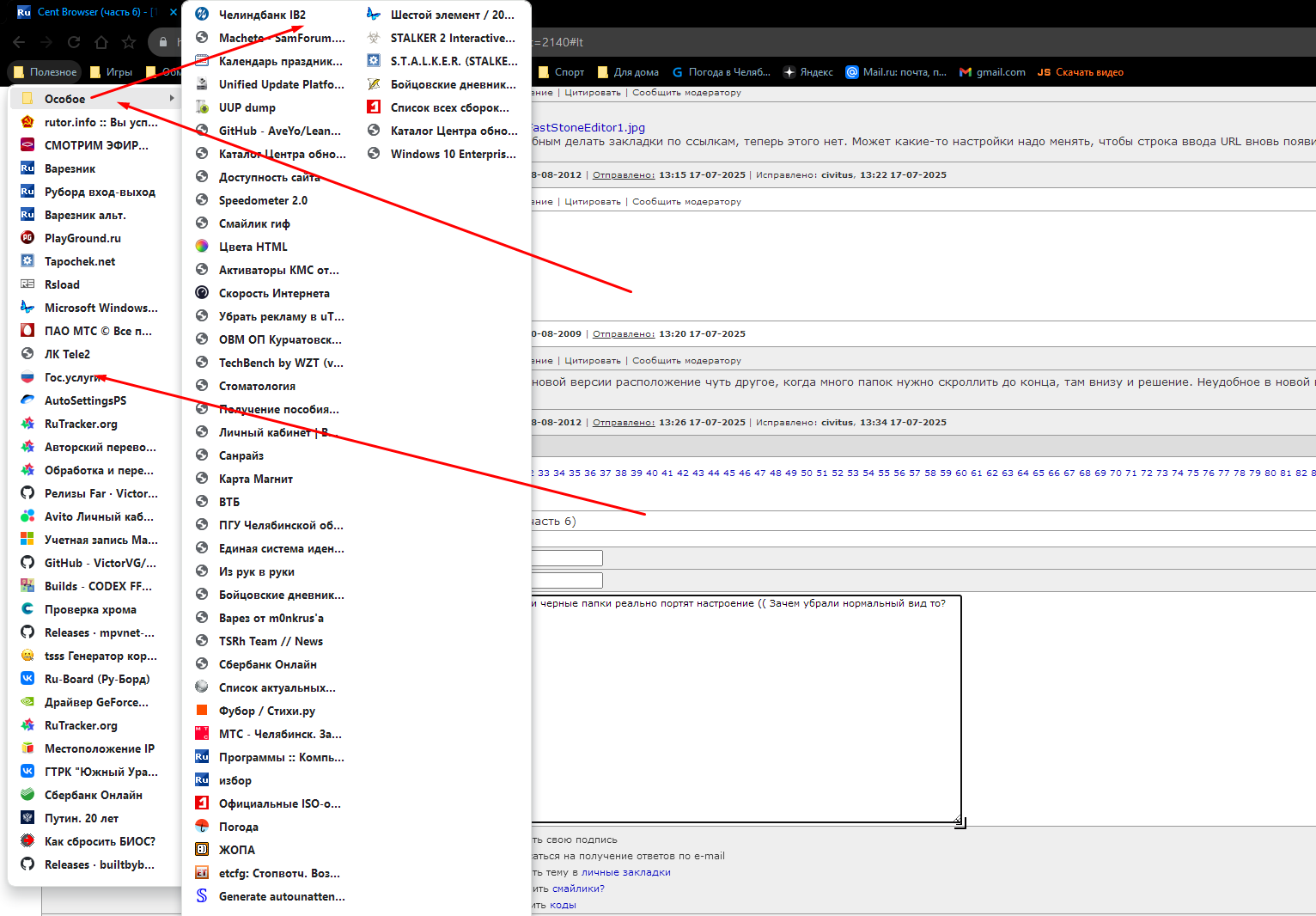Open Скачать видео bookmarklet on bar
The image size is (1316, 916).
[1081, 72]
